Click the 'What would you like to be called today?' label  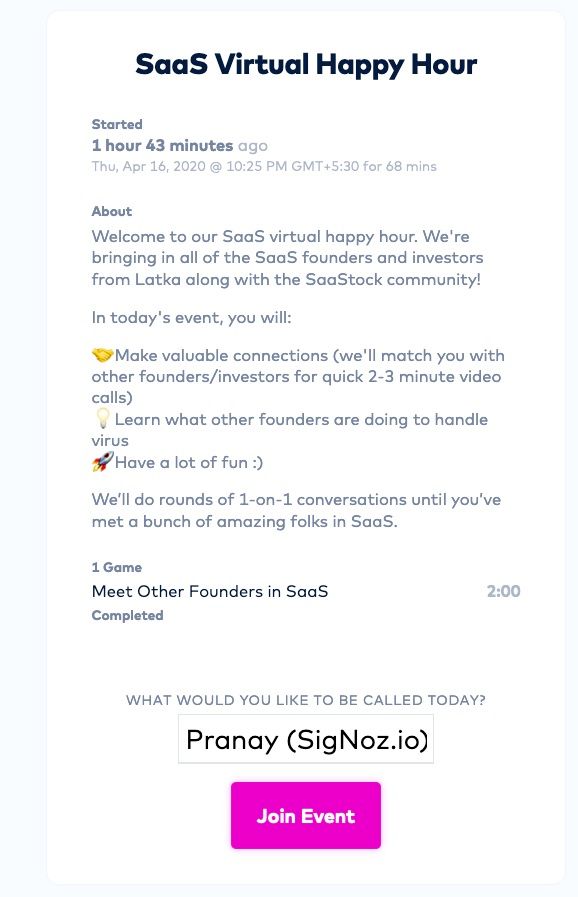306,700
